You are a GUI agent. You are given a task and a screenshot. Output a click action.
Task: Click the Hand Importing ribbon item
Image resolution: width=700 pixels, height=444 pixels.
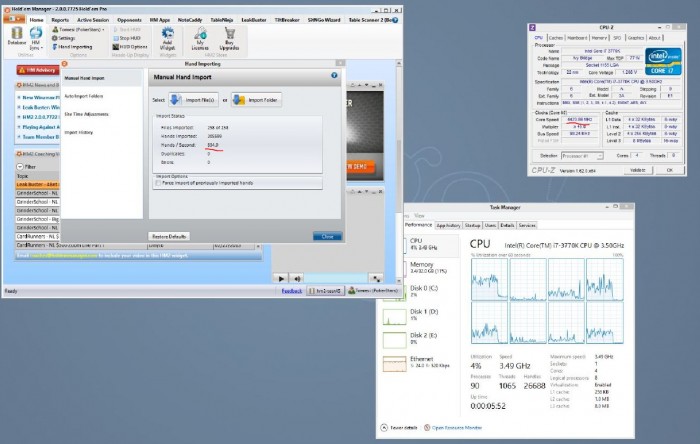(72, 46)
